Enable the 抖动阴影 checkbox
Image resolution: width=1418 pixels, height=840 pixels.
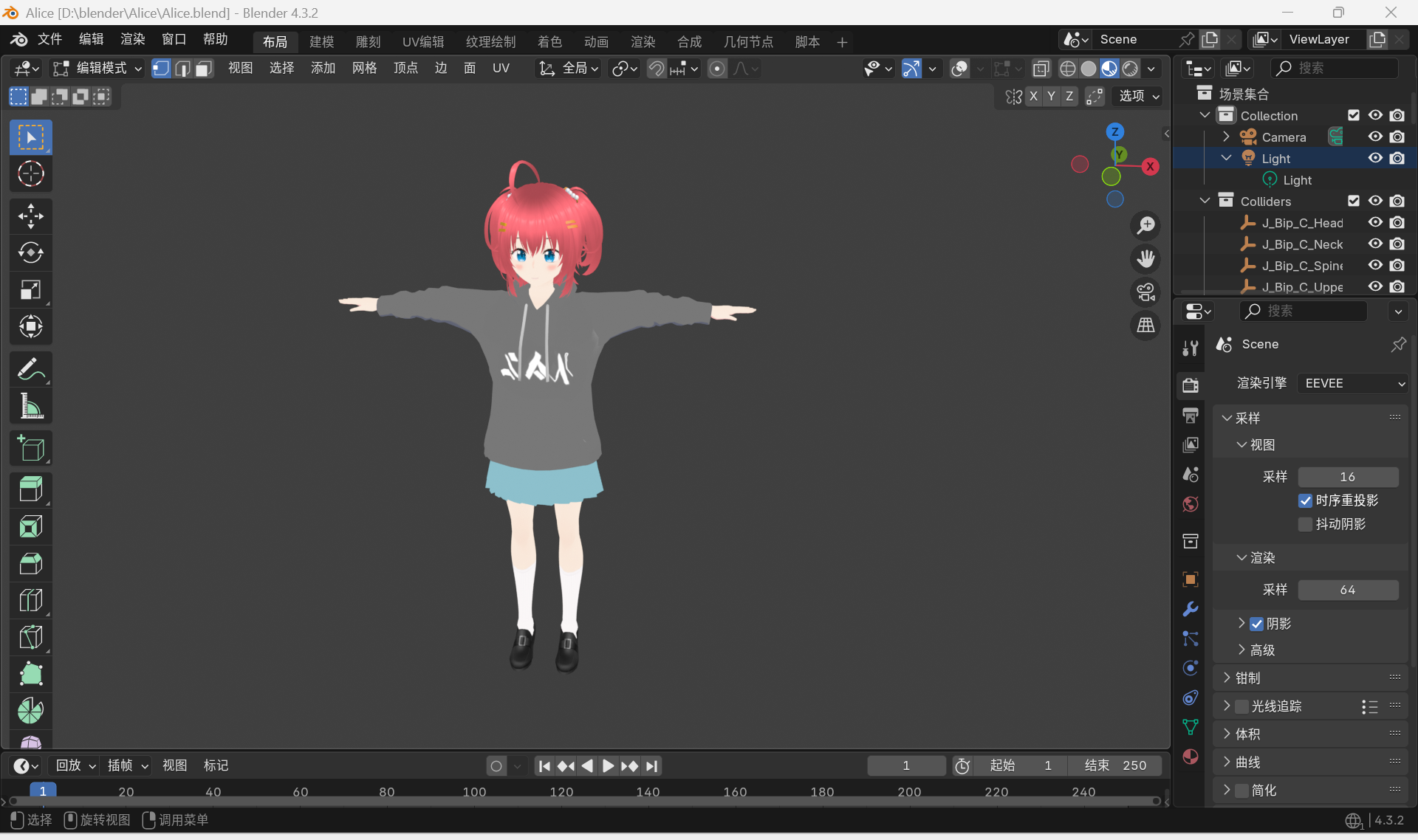[x=1305, y=524]
